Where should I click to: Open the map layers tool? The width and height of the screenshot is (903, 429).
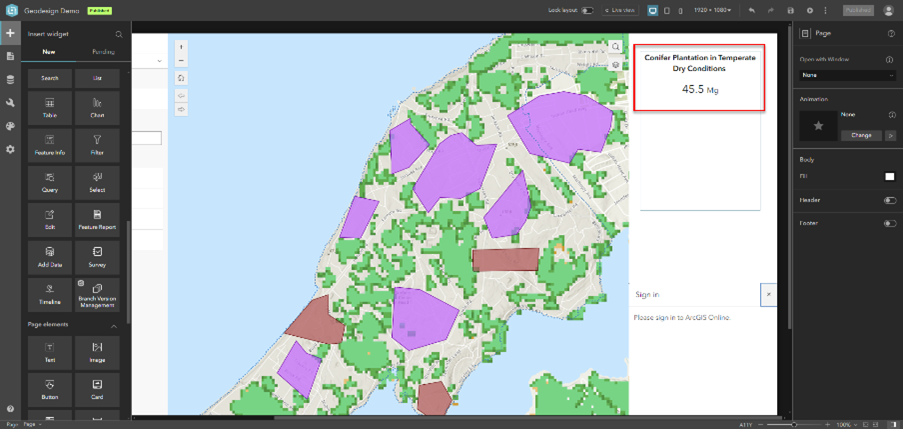[615, 64]
